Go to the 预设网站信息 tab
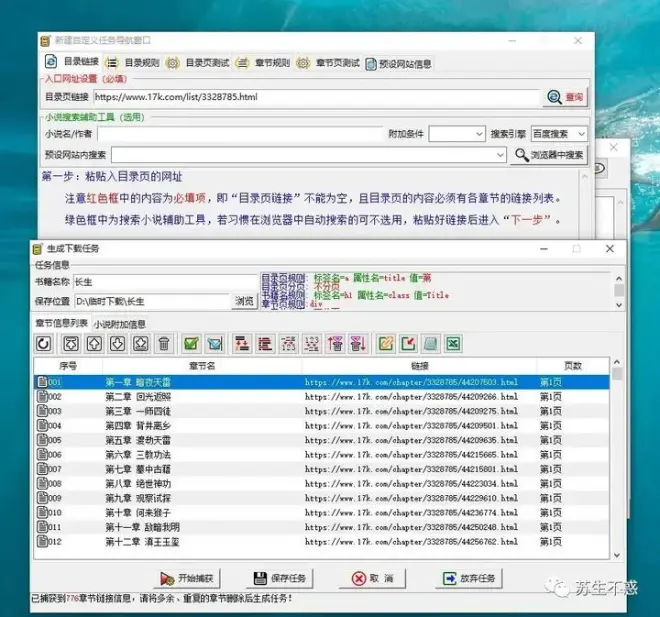This screenshot has height=617, width=660. point(398,63)
